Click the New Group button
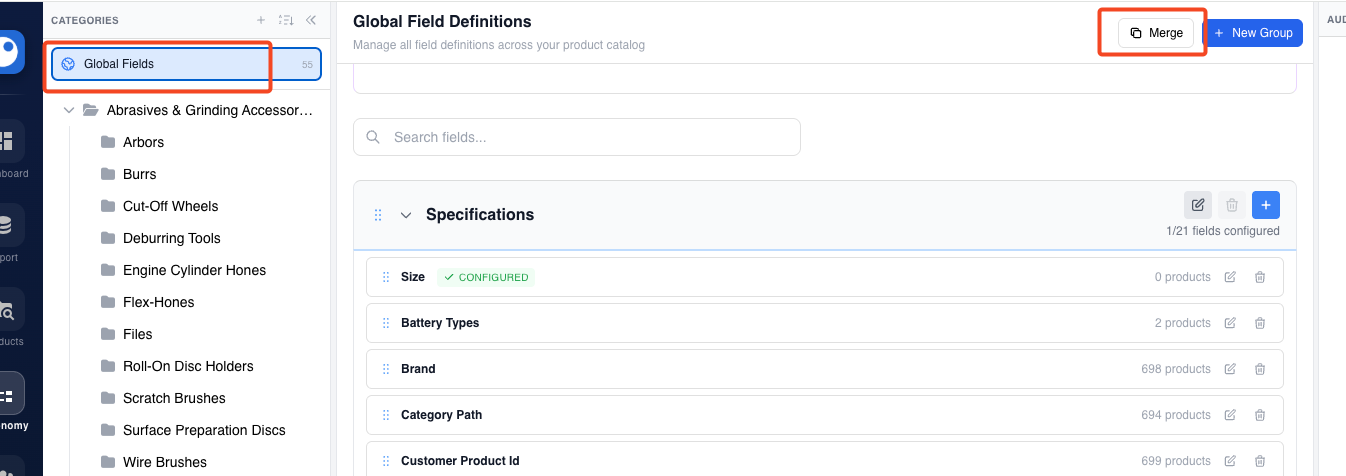1346x476 pixels. [x=1252, y=33]
